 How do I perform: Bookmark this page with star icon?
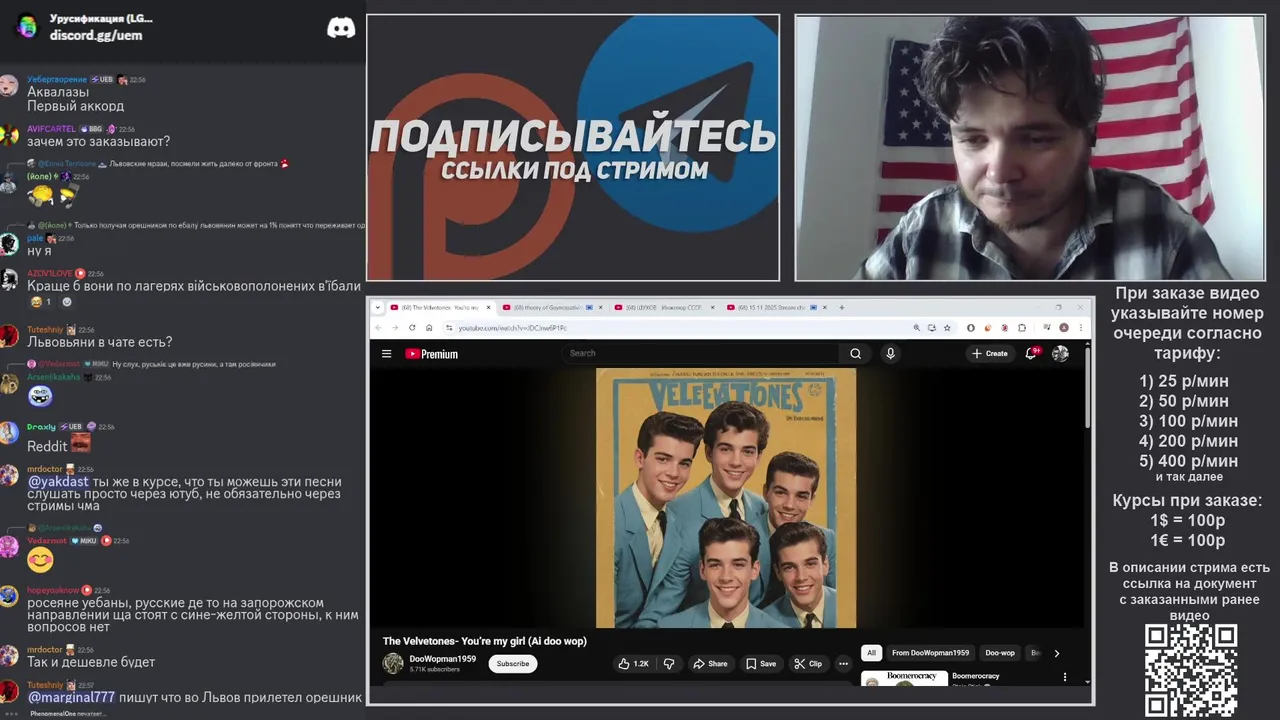tap(947, 327)
